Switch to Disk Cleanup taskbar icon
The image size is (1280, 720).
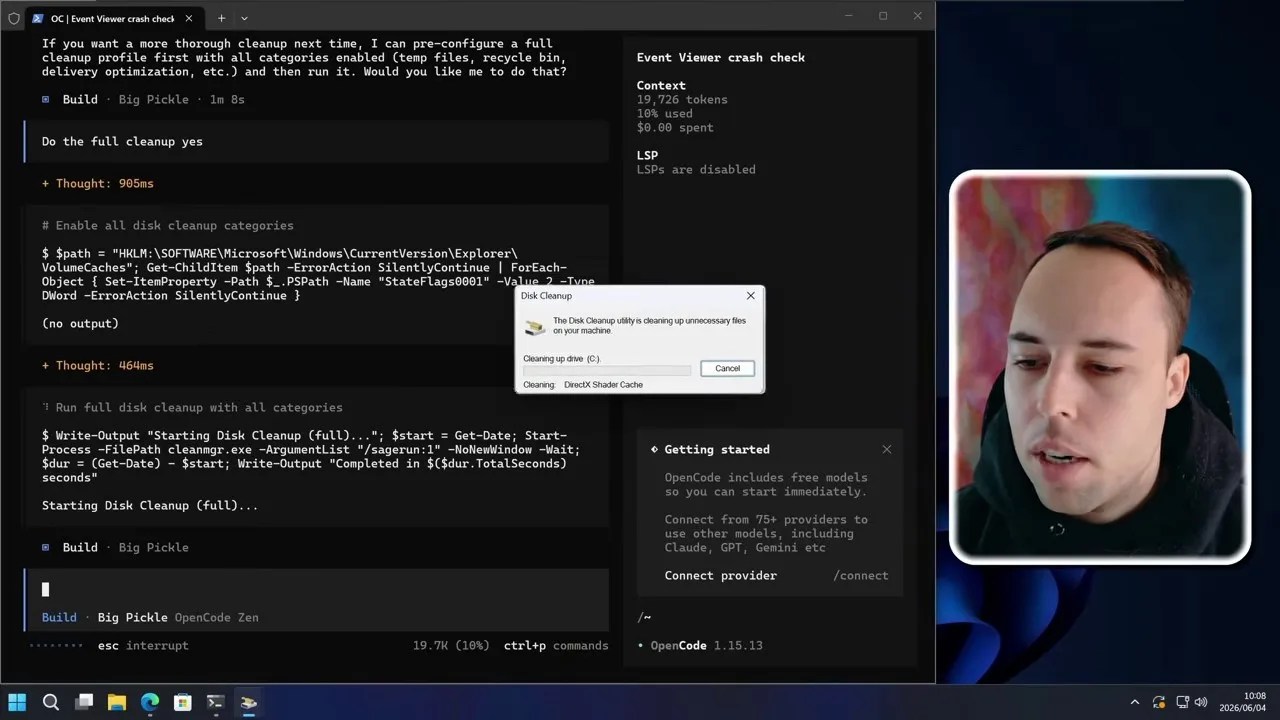tap(248, 702)
